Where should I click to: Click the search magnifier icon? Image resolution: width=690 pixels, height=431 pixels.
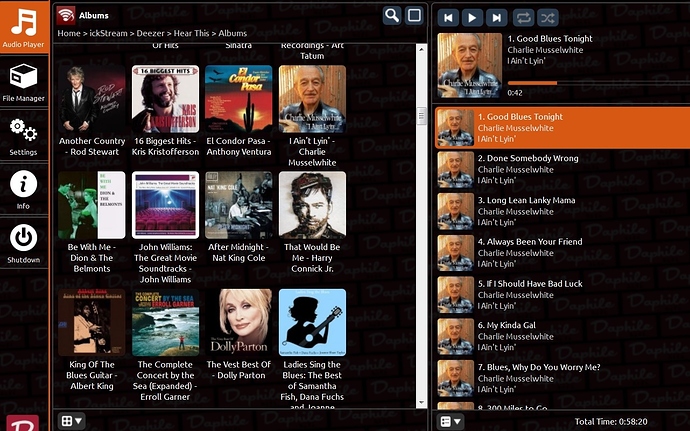click(x=392, y=16)
